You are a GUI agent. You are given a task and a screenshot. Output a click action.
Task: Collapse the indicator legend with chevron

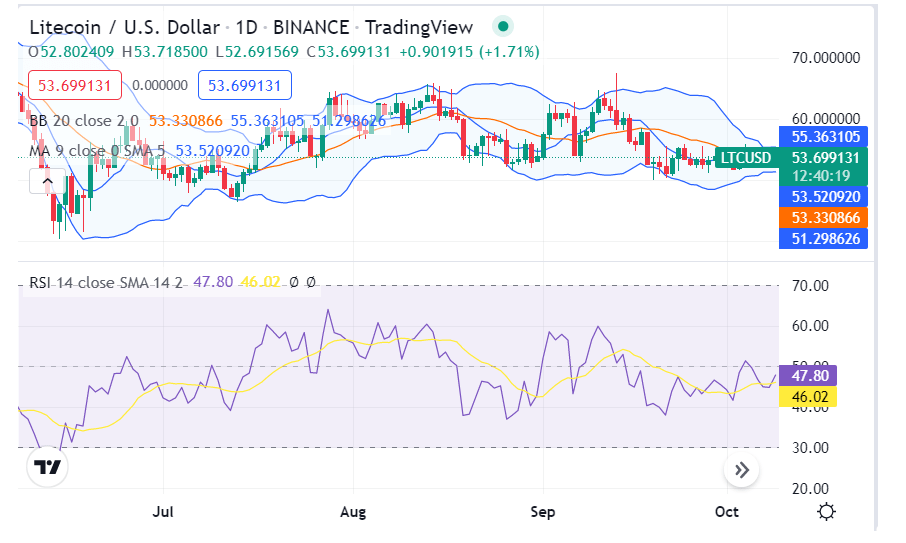(x=45, y=182)
